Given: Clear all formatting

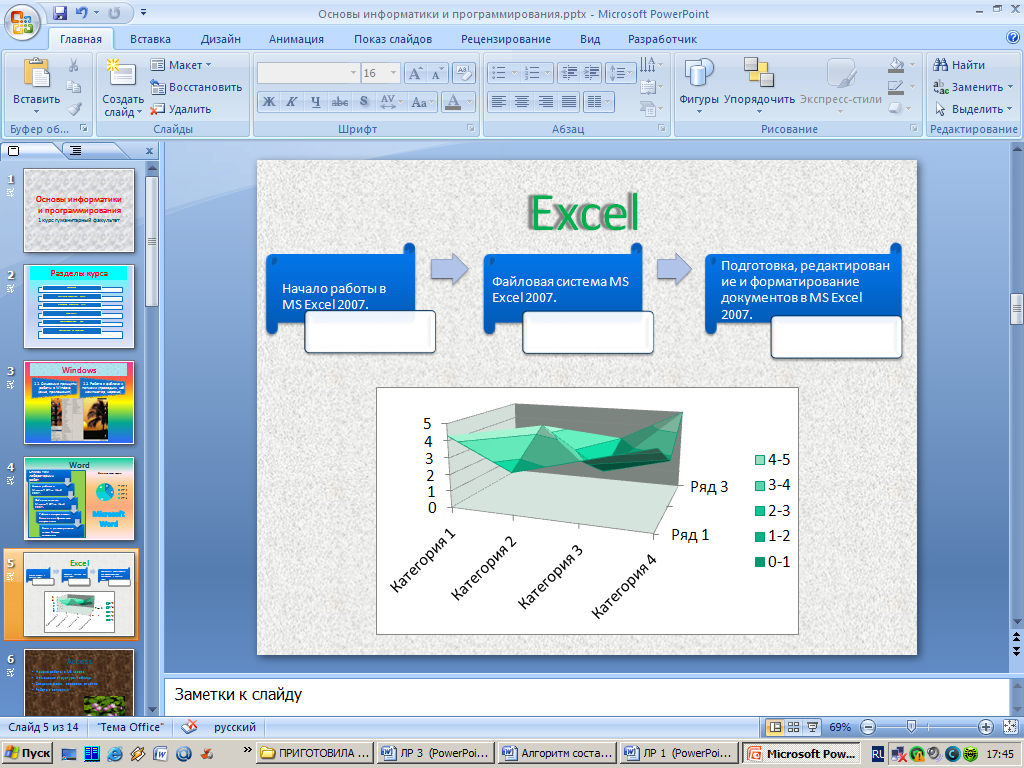Looking at the screenshot, I should click(463, 73).
